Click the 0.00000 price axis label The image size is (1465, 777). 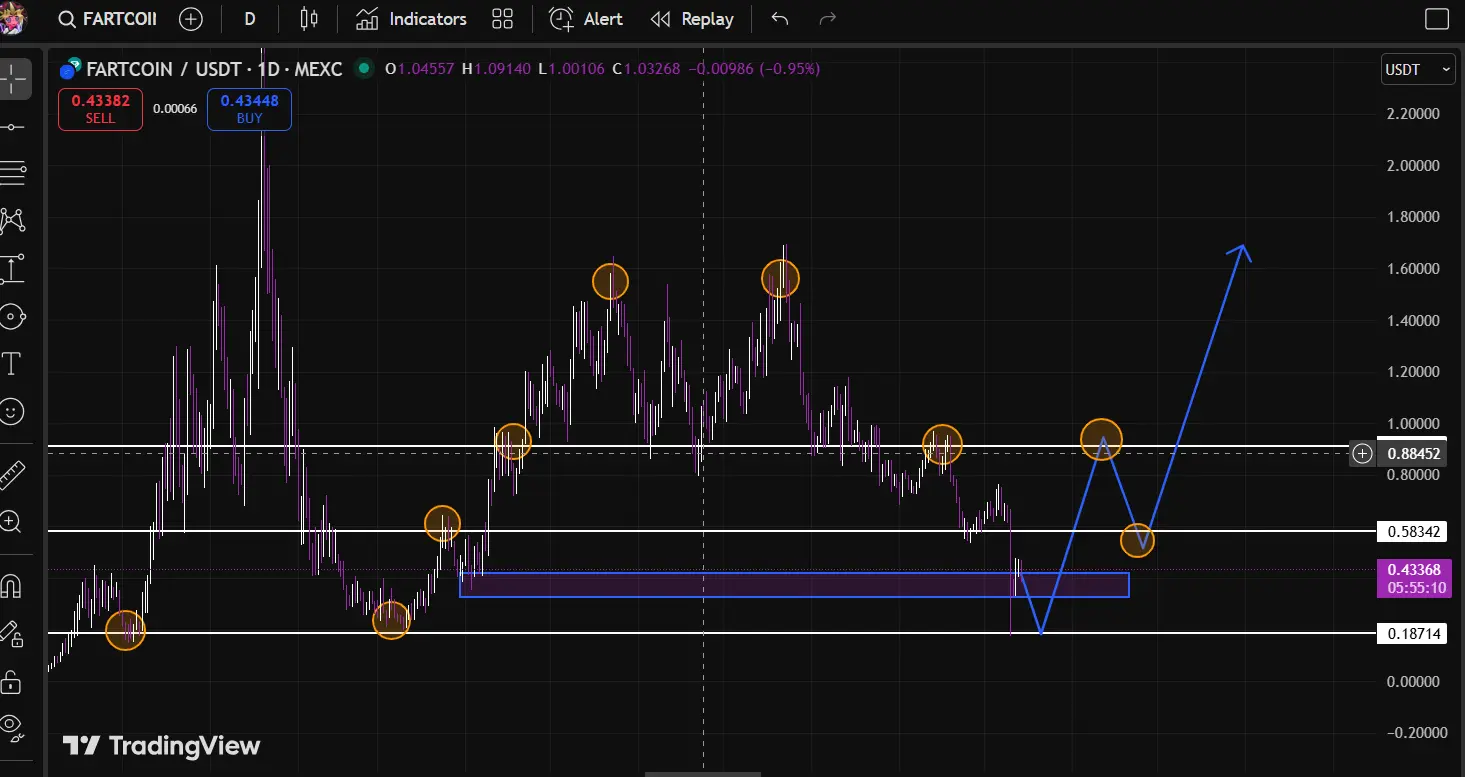tap(1414, 682)
